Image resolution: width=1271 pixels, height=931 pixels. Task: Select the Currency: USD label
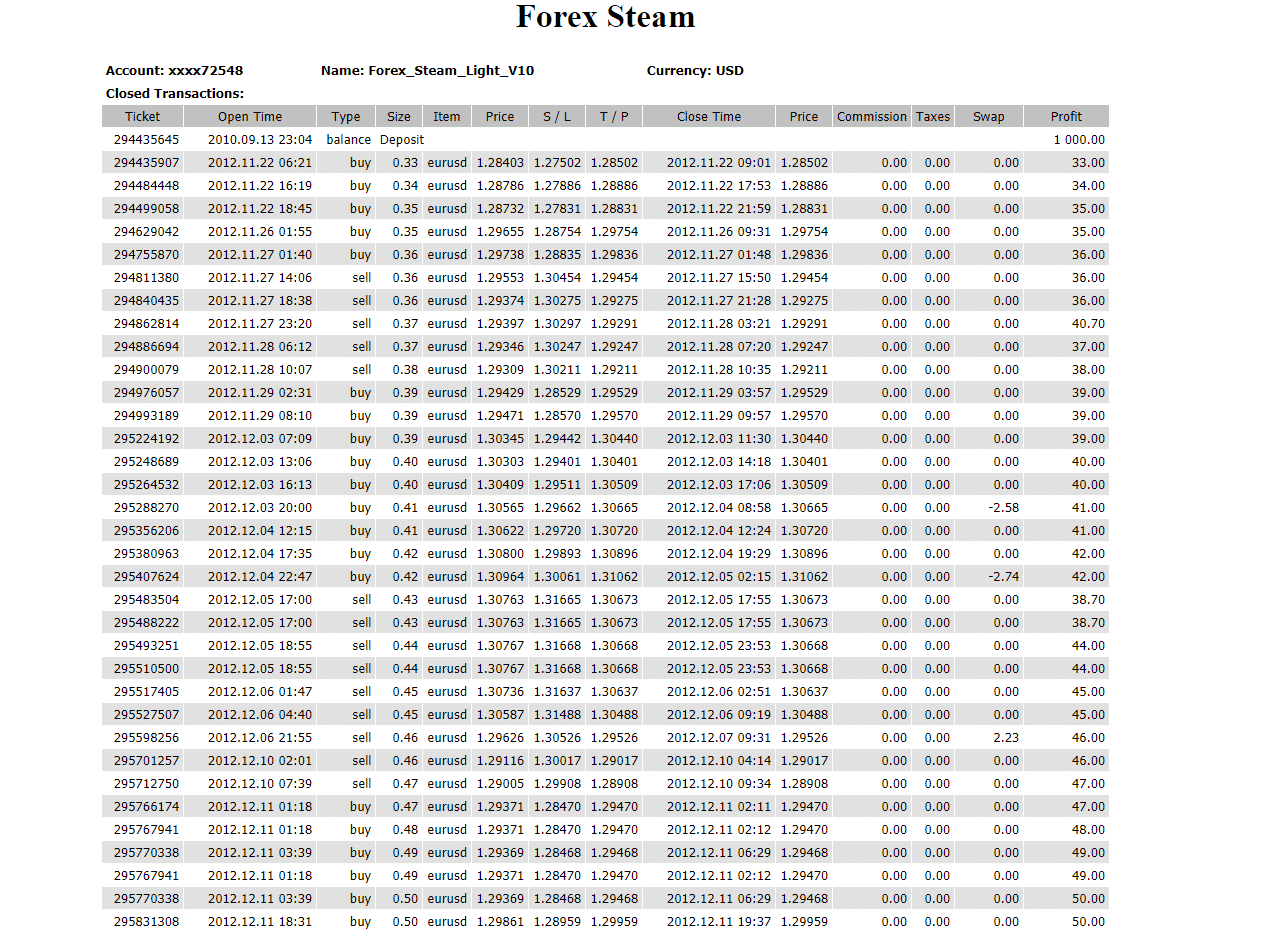click(695, 71)
